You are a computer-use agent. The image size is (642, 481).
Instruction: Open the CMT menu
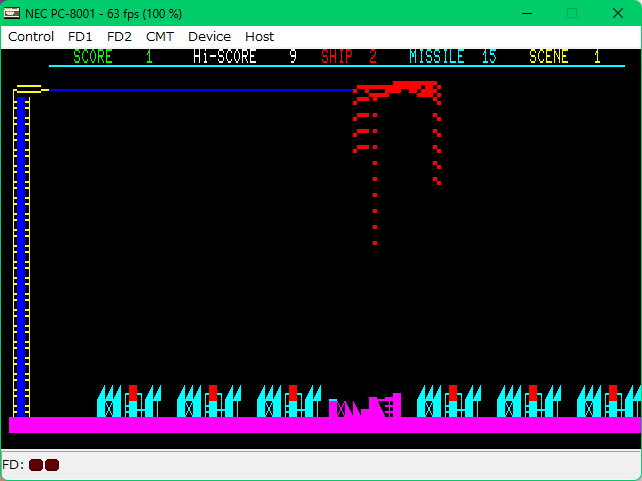point(160,36)
